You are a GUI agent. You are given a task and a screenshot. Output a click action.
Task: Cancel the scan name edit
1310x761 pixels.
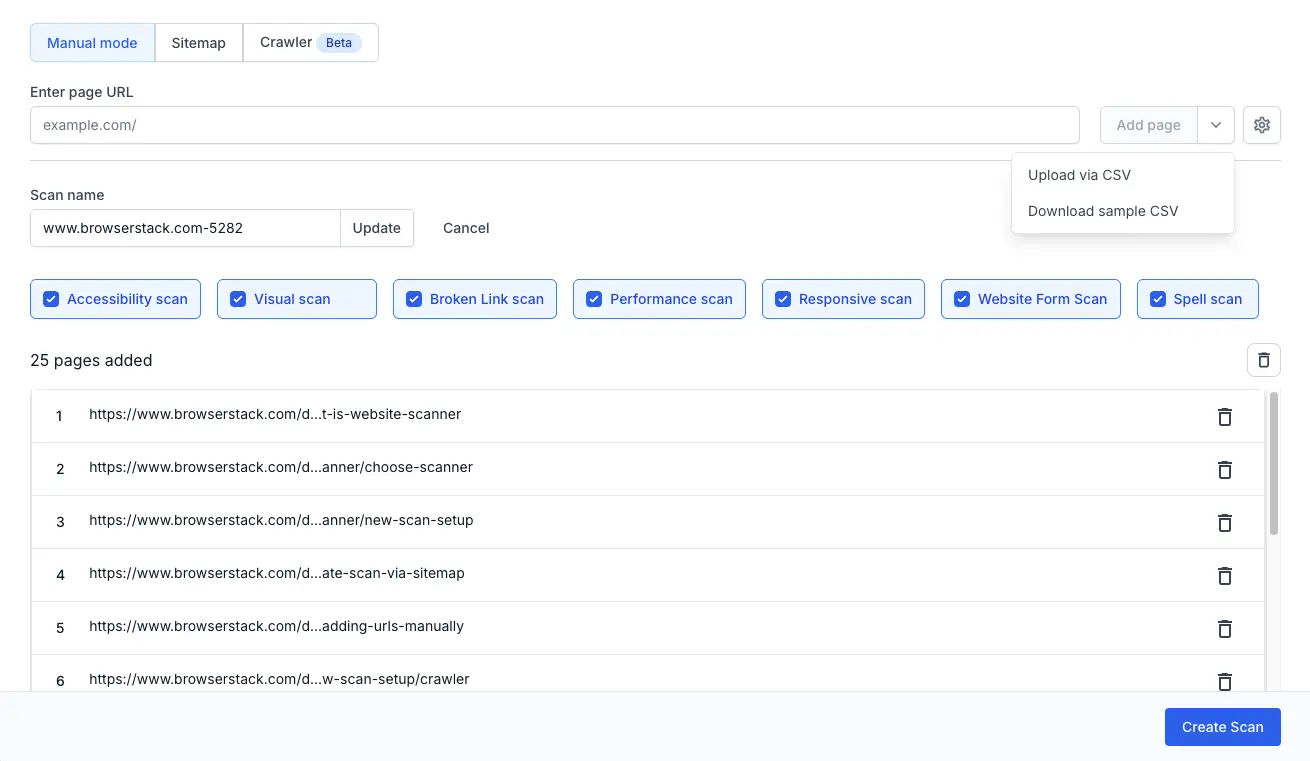point(465,227)
